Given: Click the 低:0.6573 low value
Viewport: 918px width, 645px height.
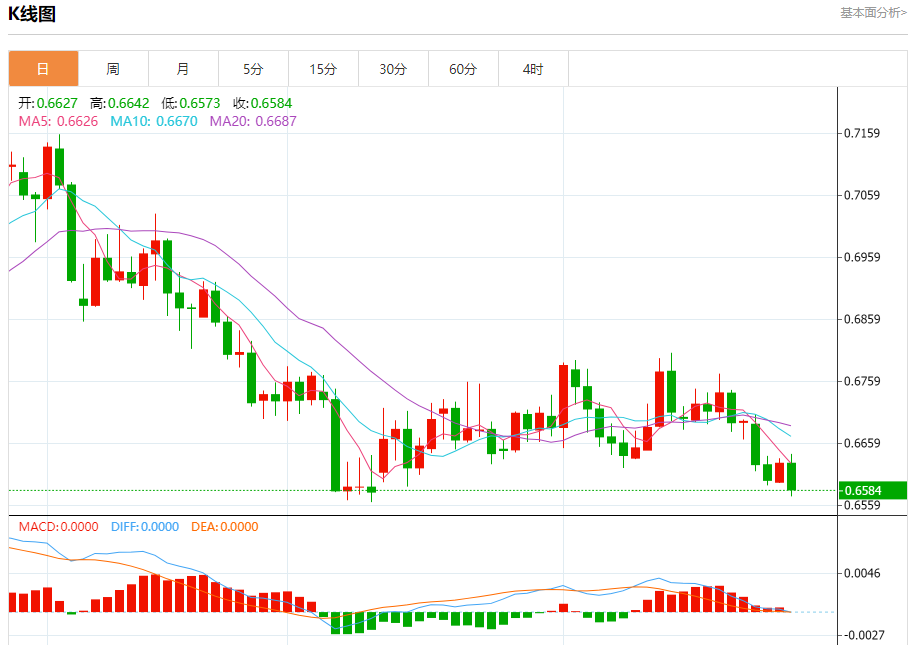Looking at the screenshot, I should coord(191,103).
